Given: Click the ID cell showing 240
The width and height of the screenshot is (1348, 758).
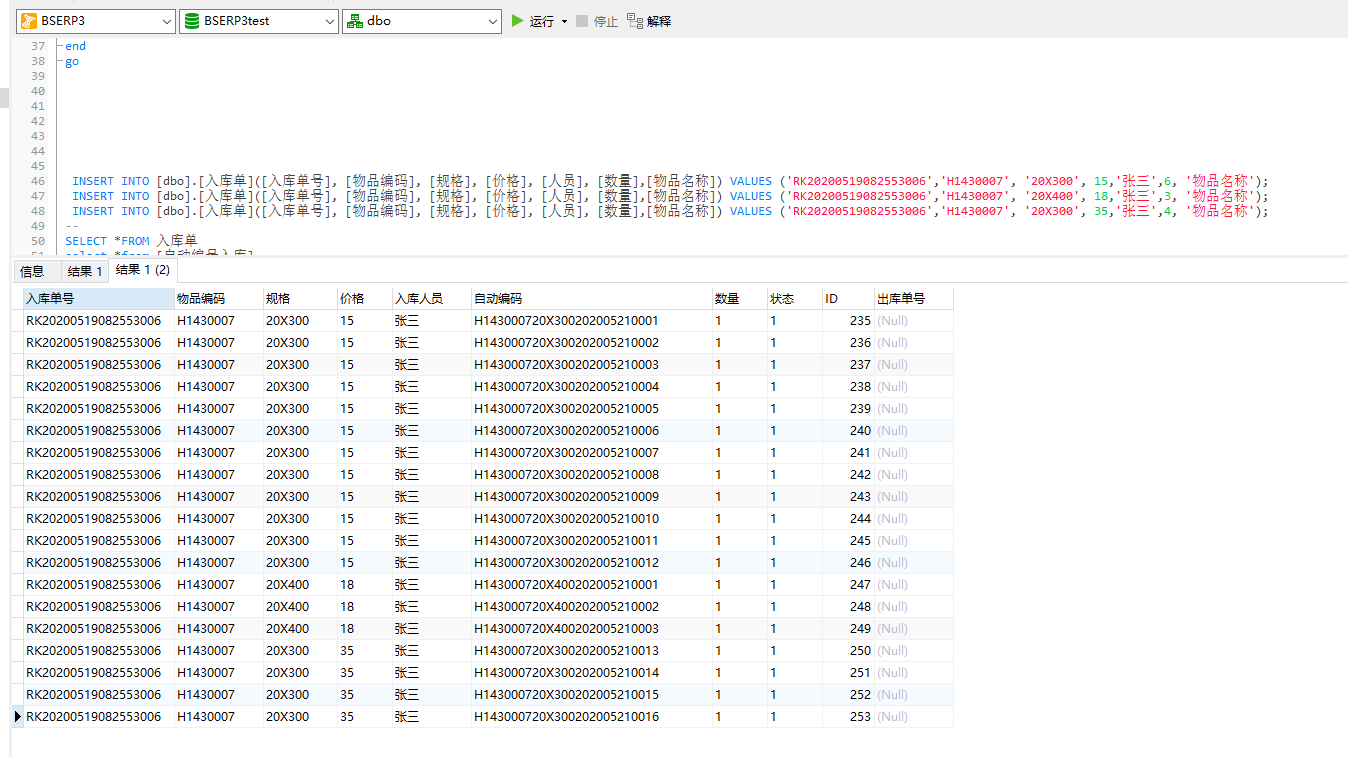Looking at the screenshot, I should pos(848,430).
